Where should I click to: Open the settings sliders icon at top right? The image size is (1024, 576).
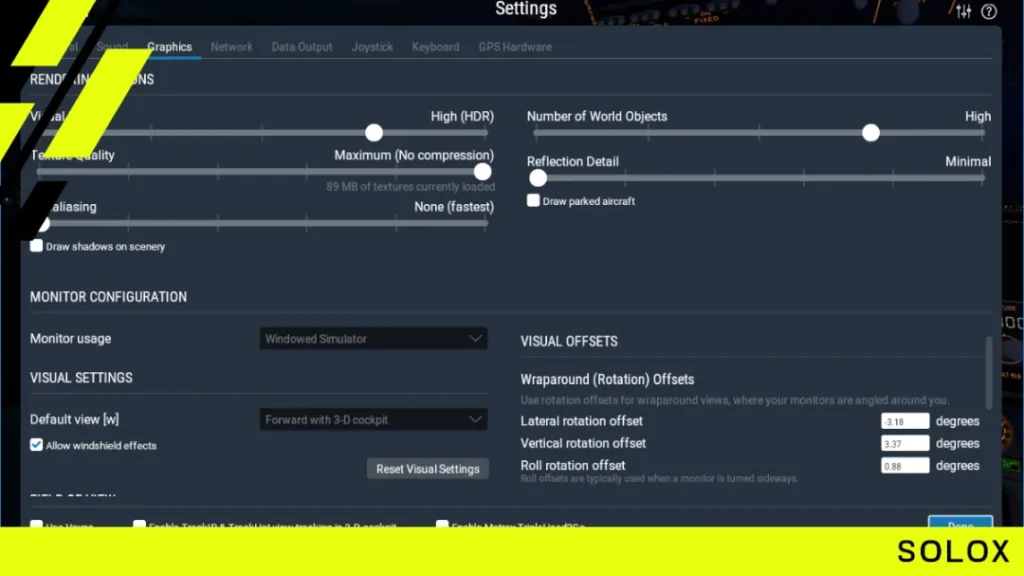(963, 11)
